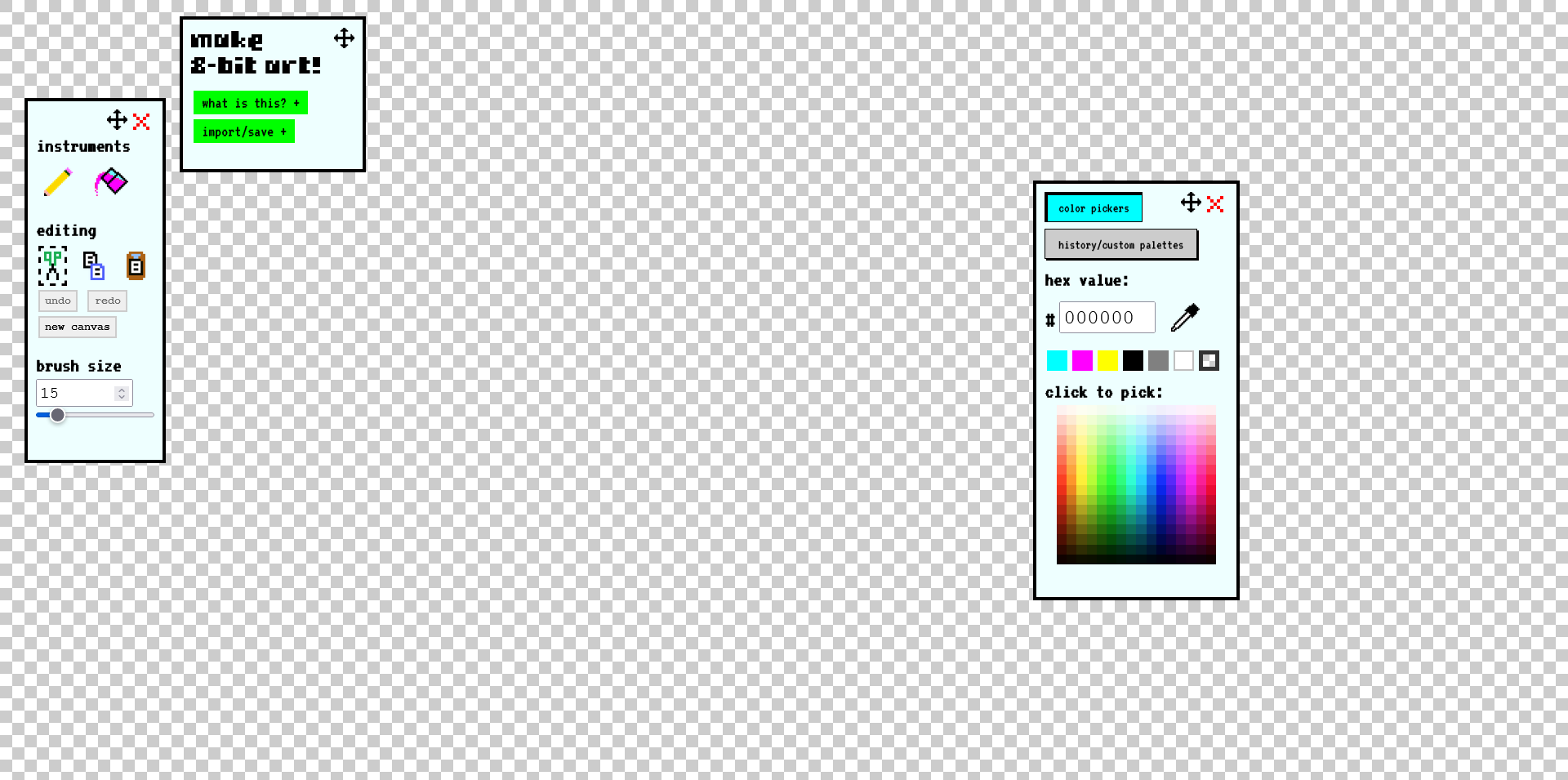This screenshot has width=1568, height=780.
Task: Pick the gray color swatch
Action: tap(1158, 360)
